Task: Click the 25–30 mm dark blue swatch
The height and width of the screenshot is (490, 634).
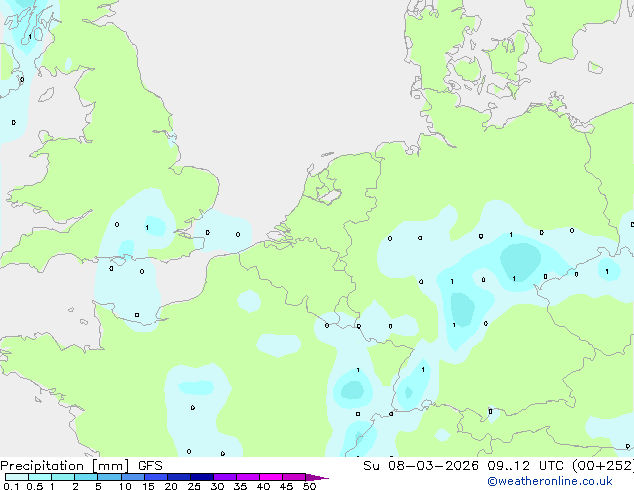Action: pyautogui.click(x=201, y=477)
